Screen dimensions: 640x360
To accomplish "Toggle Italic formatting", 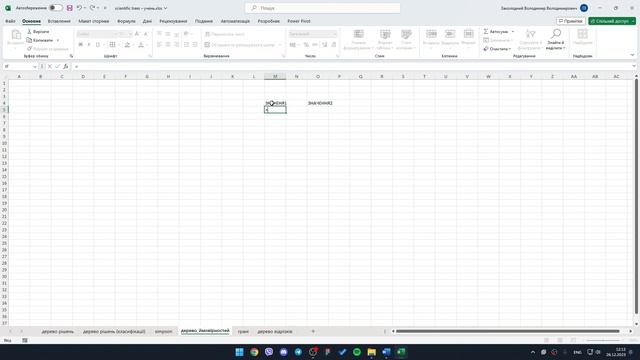I will (89, 44).
